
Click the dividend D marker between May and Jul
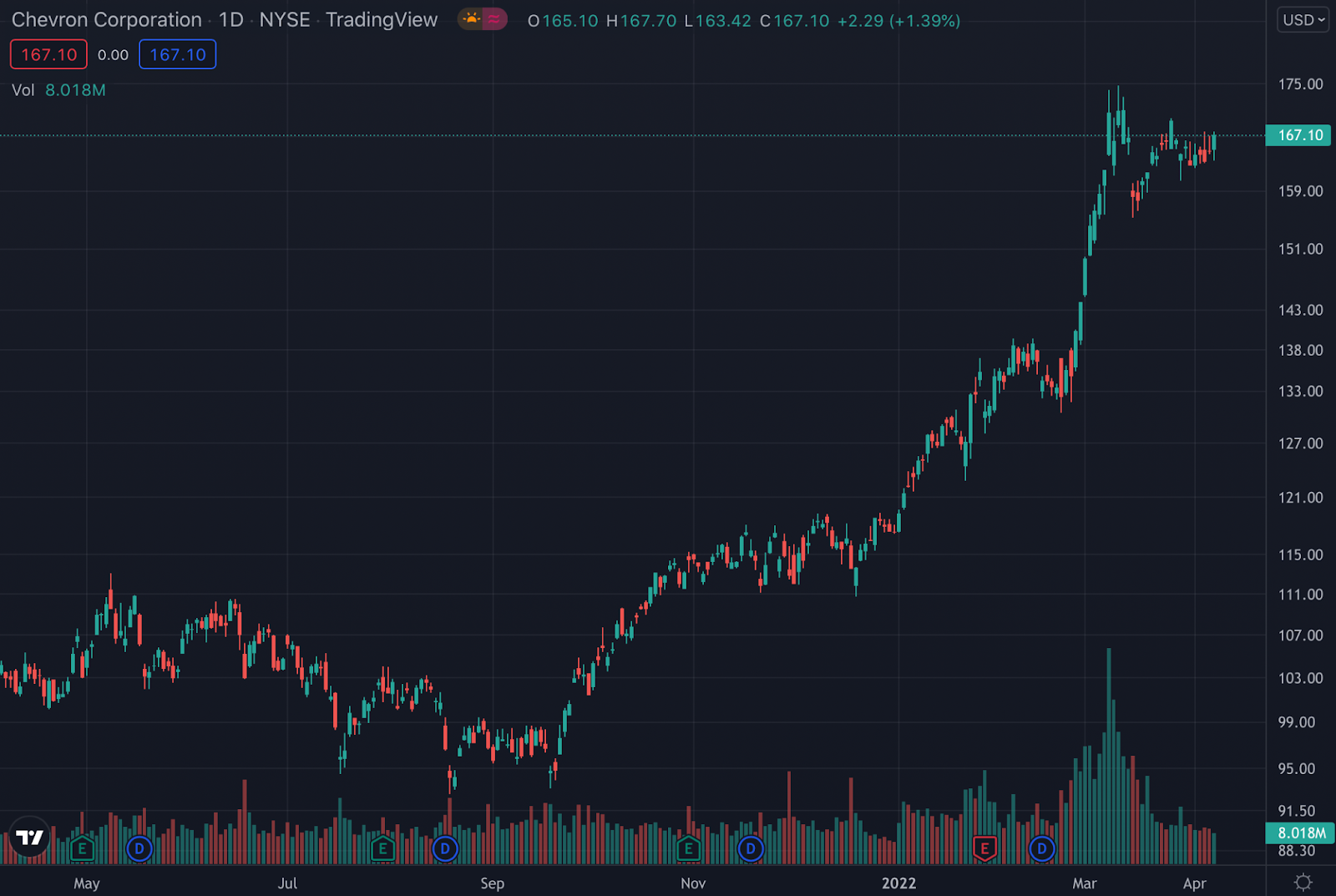click(139, 849)
